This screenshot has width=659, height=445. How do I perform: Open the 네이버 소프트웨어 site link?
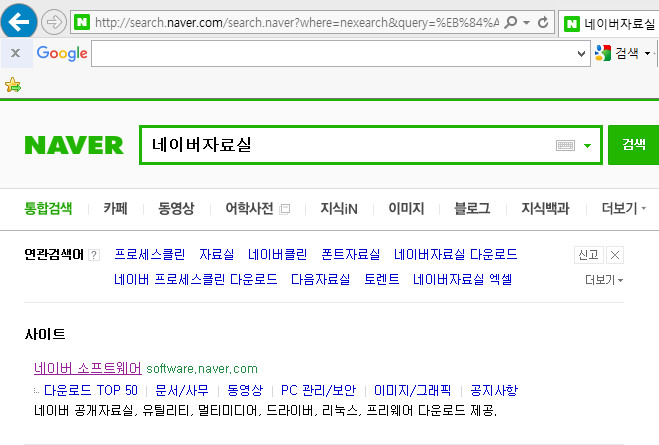click(88, 369)
